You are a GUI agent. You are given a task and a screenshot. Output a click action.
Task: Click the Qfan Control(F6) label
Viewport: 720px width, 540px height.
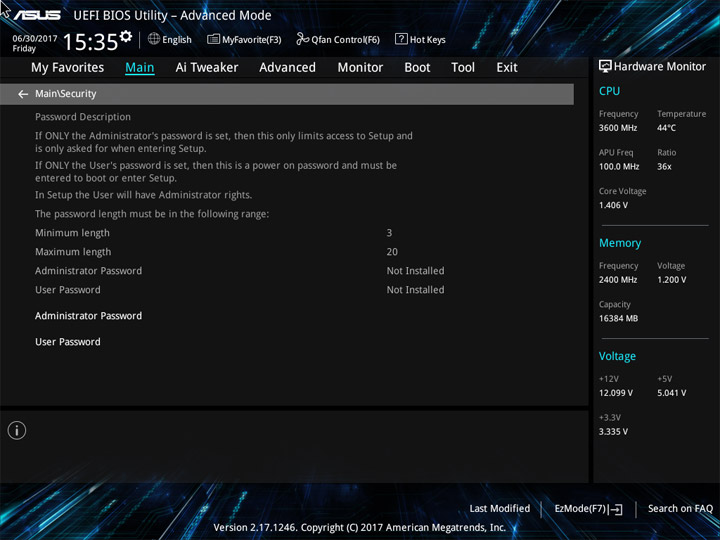coord(345,40)
